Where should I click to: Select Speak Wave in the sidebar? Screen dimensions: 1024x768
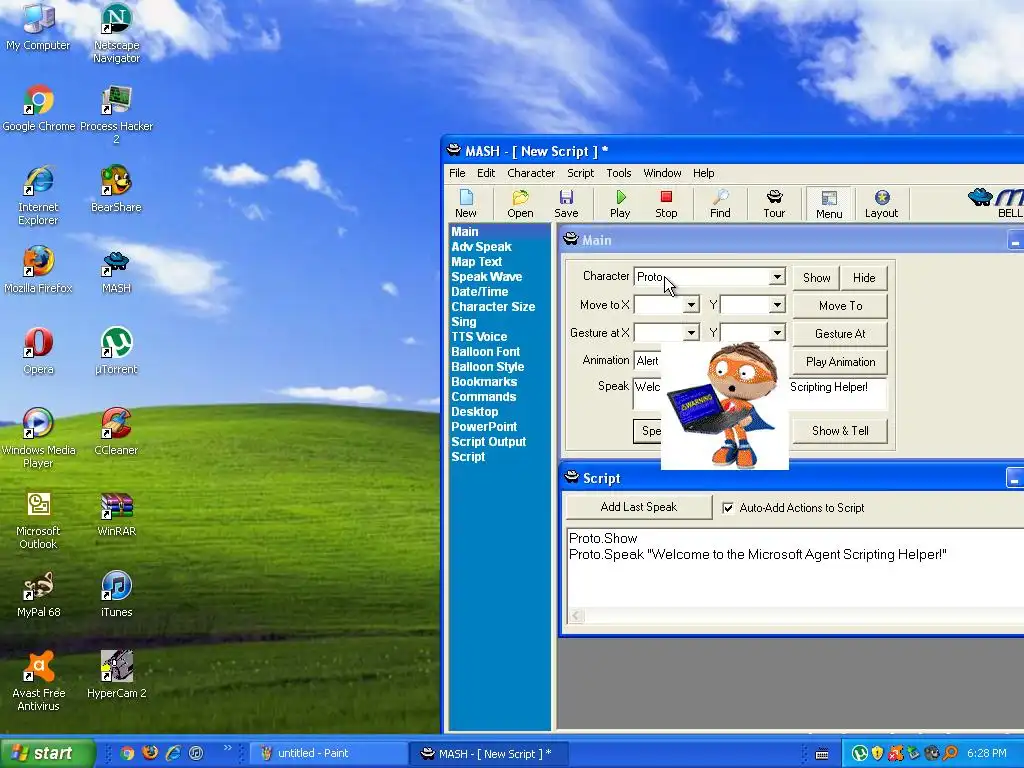[x=487, y=277]
